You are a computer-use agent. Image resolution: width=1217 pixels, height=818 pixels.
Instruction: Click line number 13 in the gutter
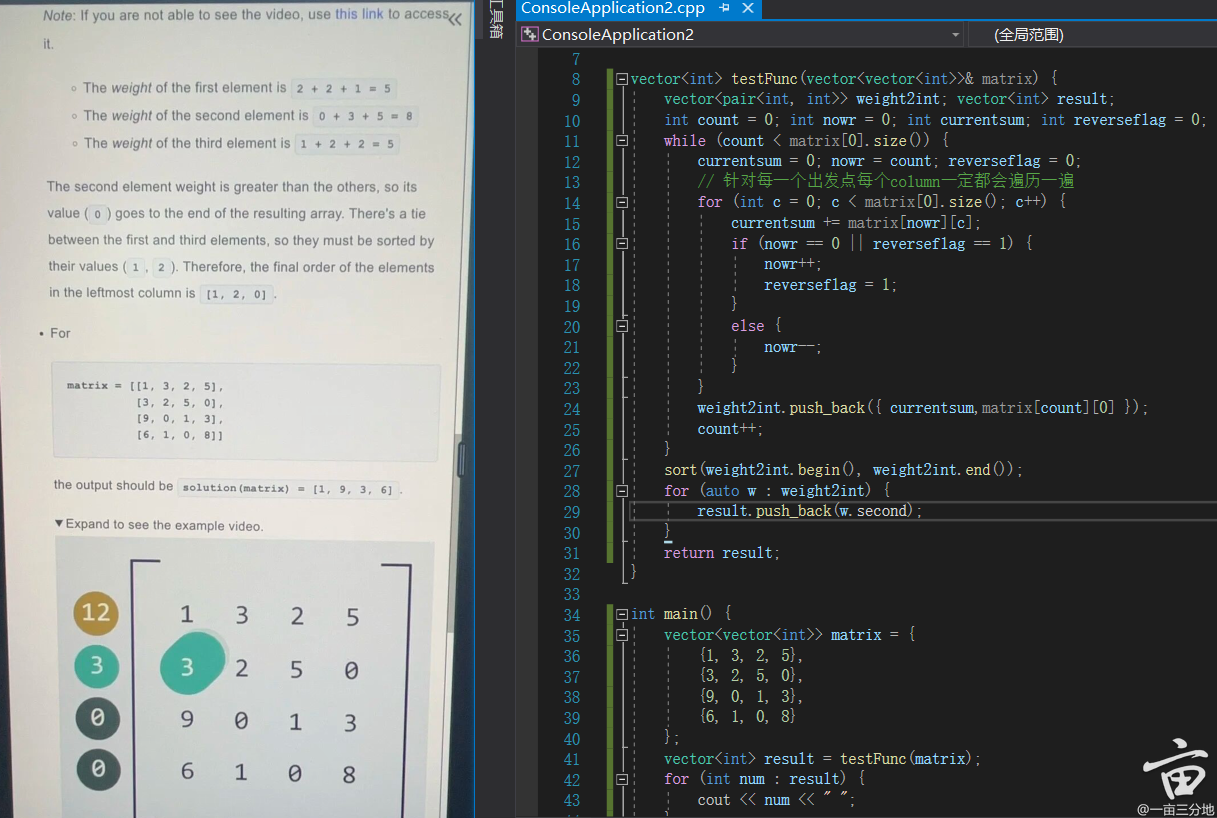pyautogui.click(x=571, y=182)
